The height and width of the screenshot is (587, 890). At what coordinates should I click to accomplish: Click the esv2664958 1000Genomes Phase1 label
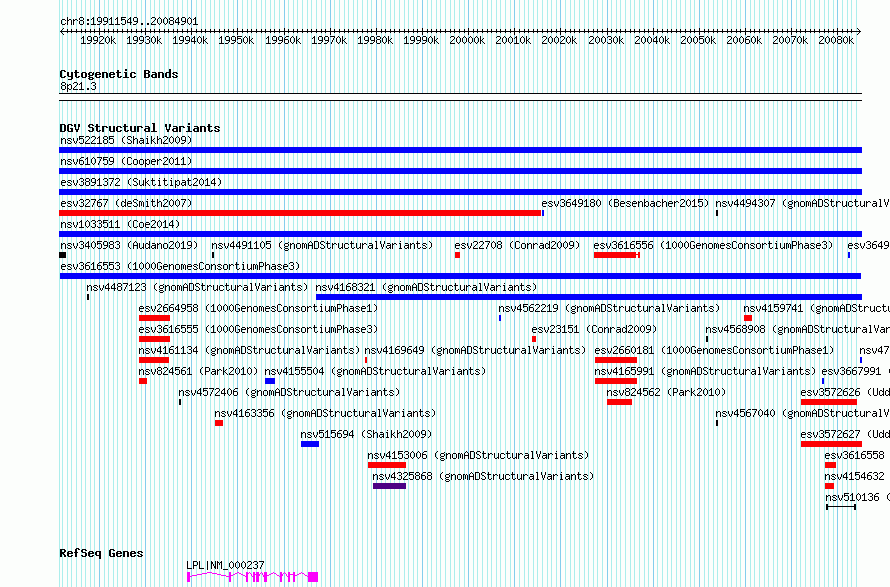(x=258, y=308)
